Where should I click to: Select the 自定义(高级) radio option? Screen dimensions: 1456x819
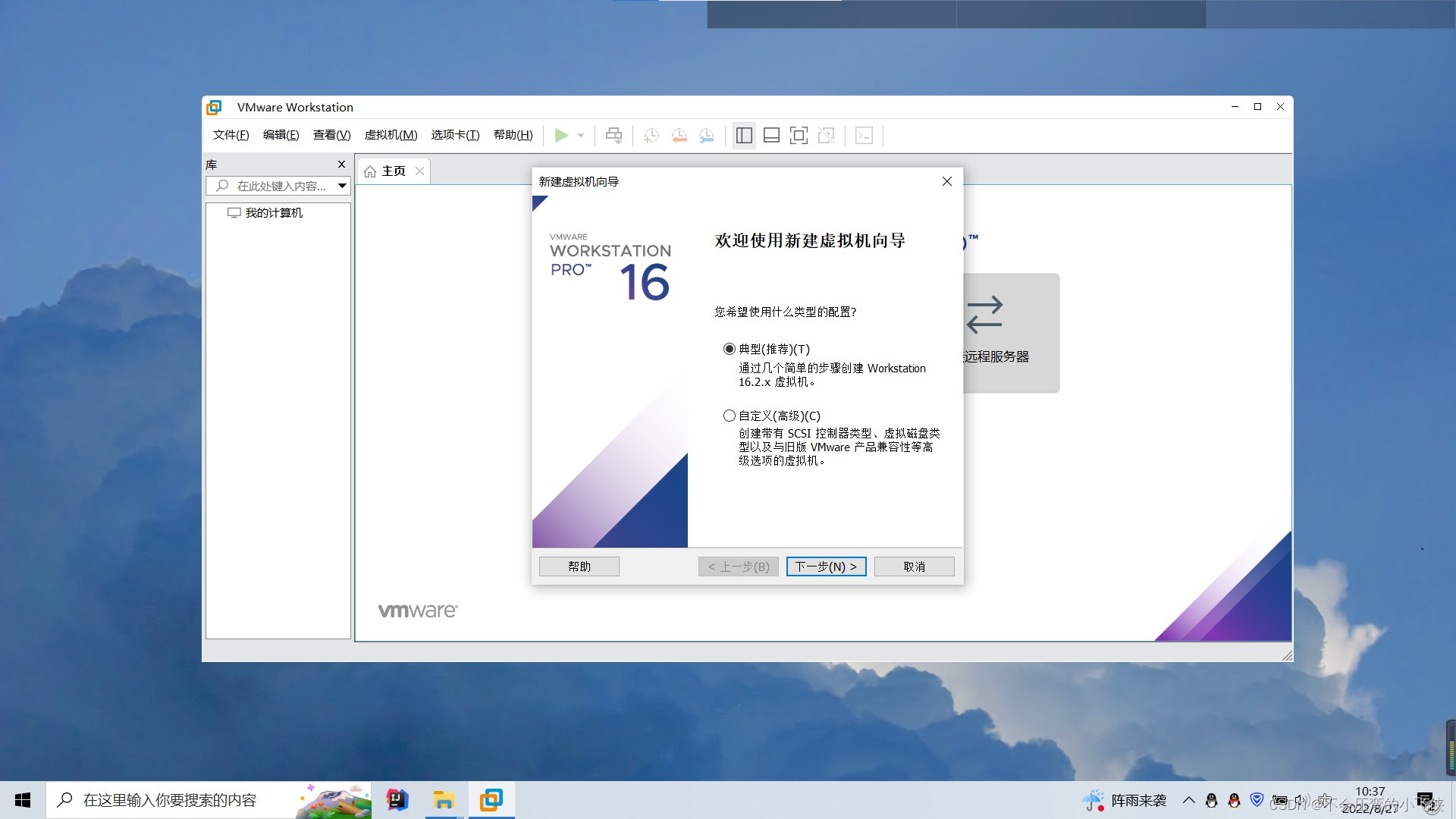click(x=730, y=416)
